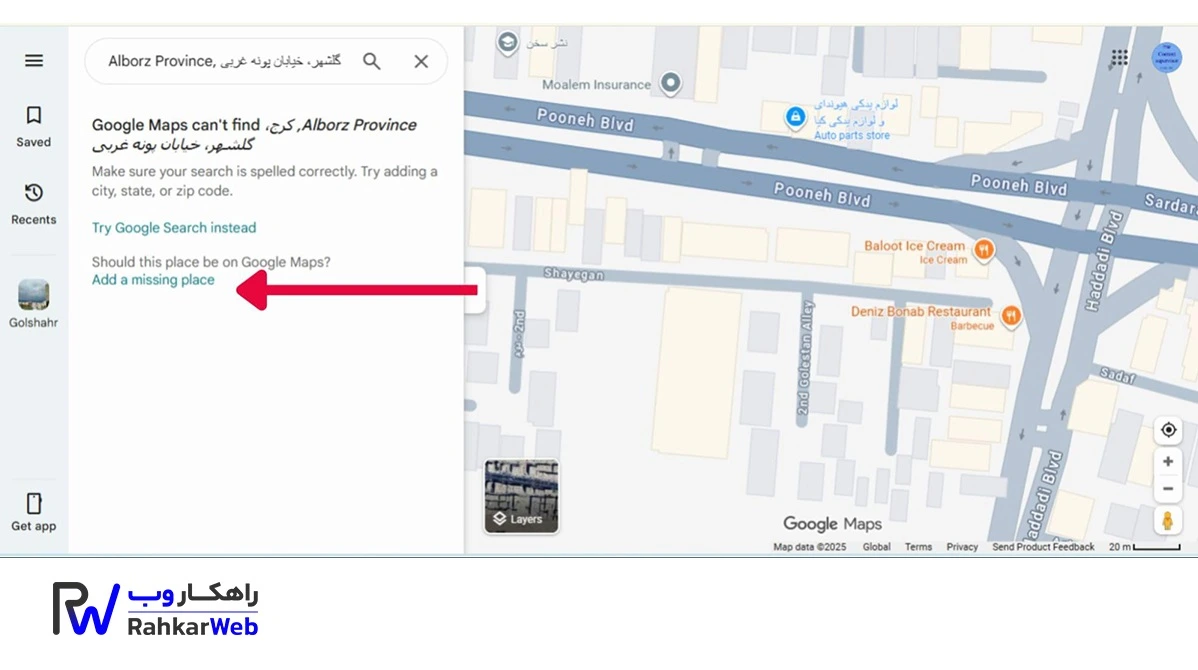Zoom in with the plus button
The image size is (1198, 670).
(1168, 461)
